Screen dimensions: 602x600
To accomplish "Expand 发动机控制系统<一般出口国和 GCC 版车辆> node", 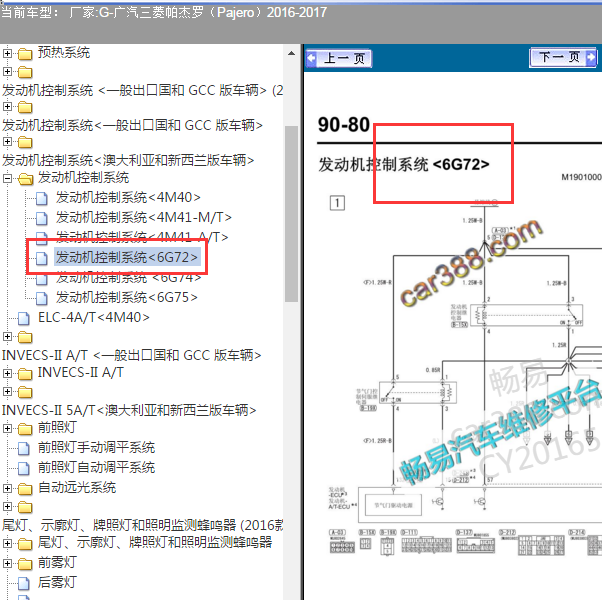I will 7,106.
